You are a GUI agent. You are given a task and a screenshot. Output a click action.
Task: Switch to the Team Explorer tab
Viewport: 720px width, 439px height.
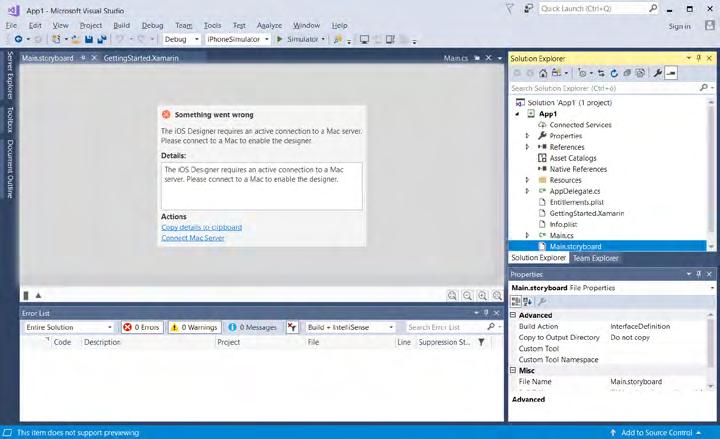tap(595, 258)
